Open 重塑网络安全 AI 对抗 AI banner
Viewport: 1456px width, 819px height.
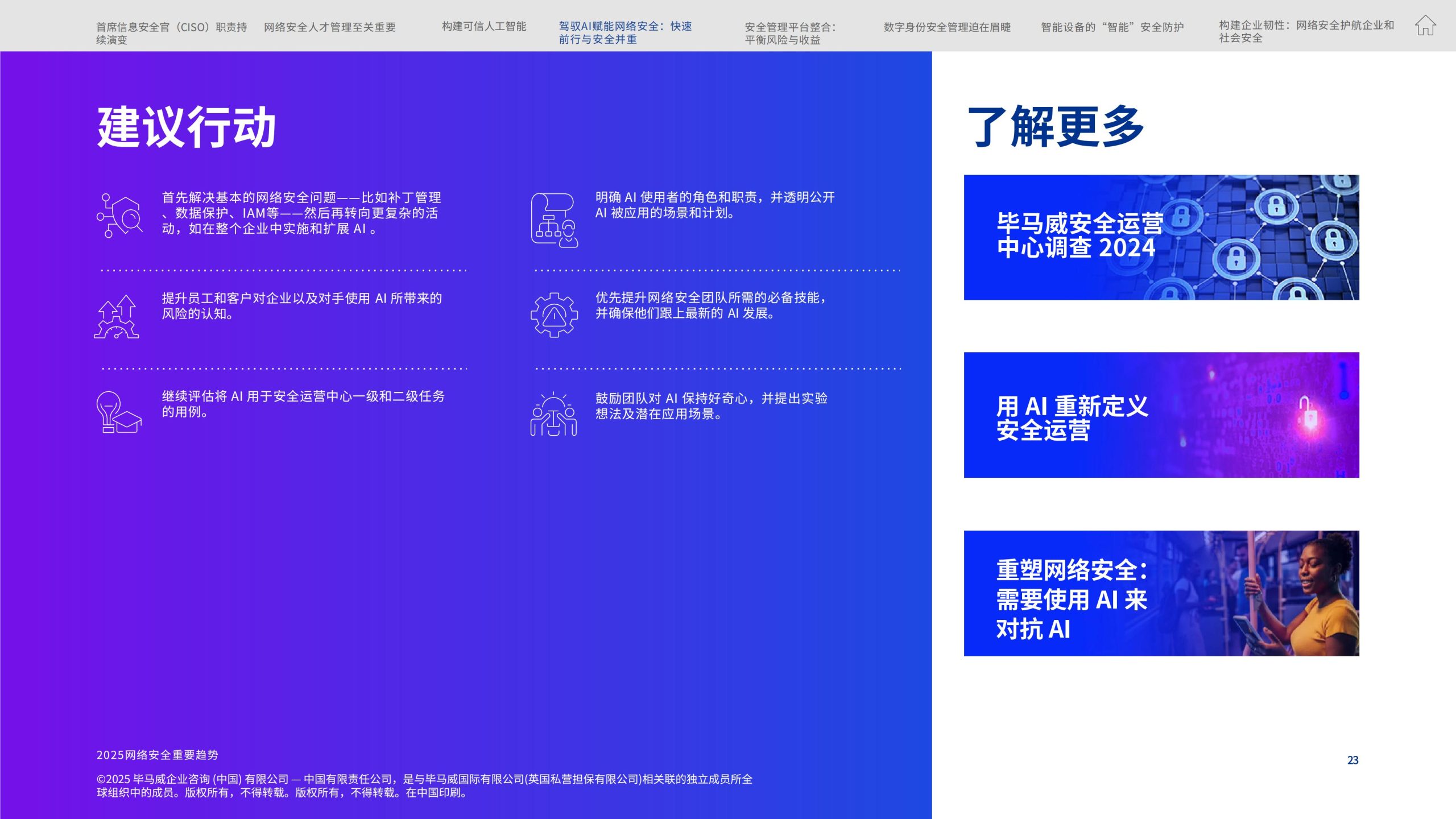click(x=1161, y=593)
